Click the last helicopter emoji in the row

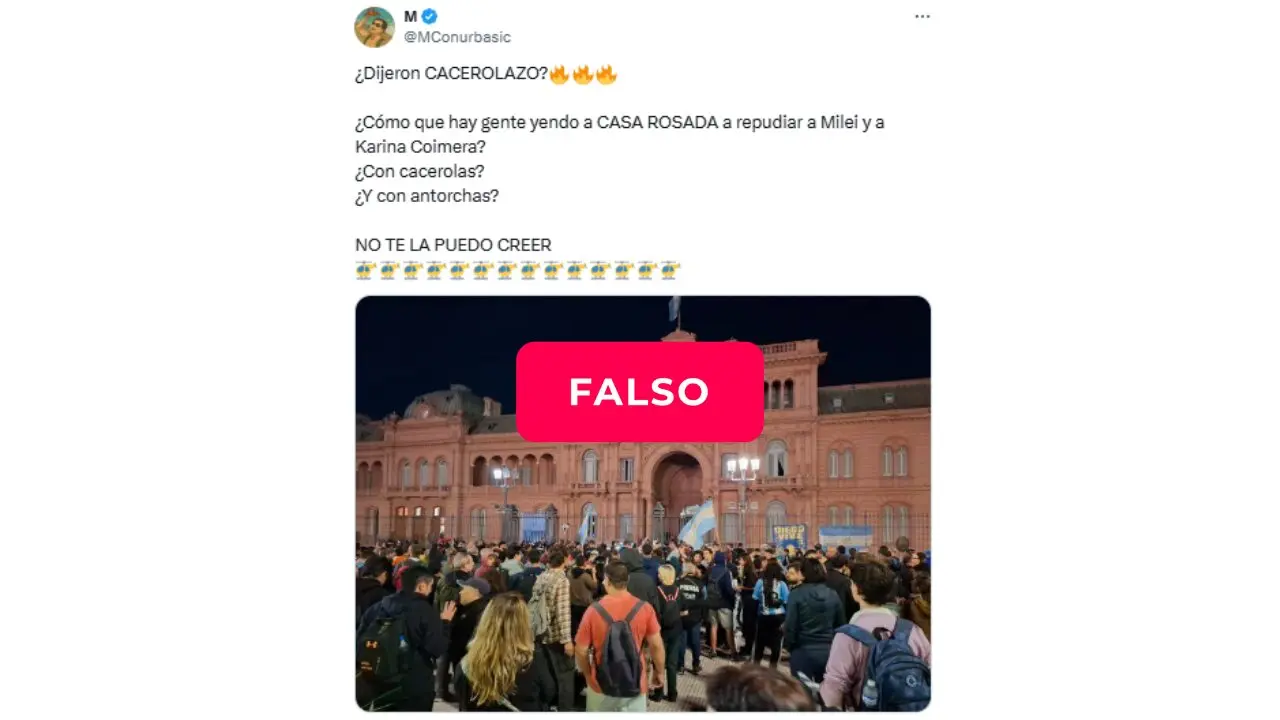[670, 269]
